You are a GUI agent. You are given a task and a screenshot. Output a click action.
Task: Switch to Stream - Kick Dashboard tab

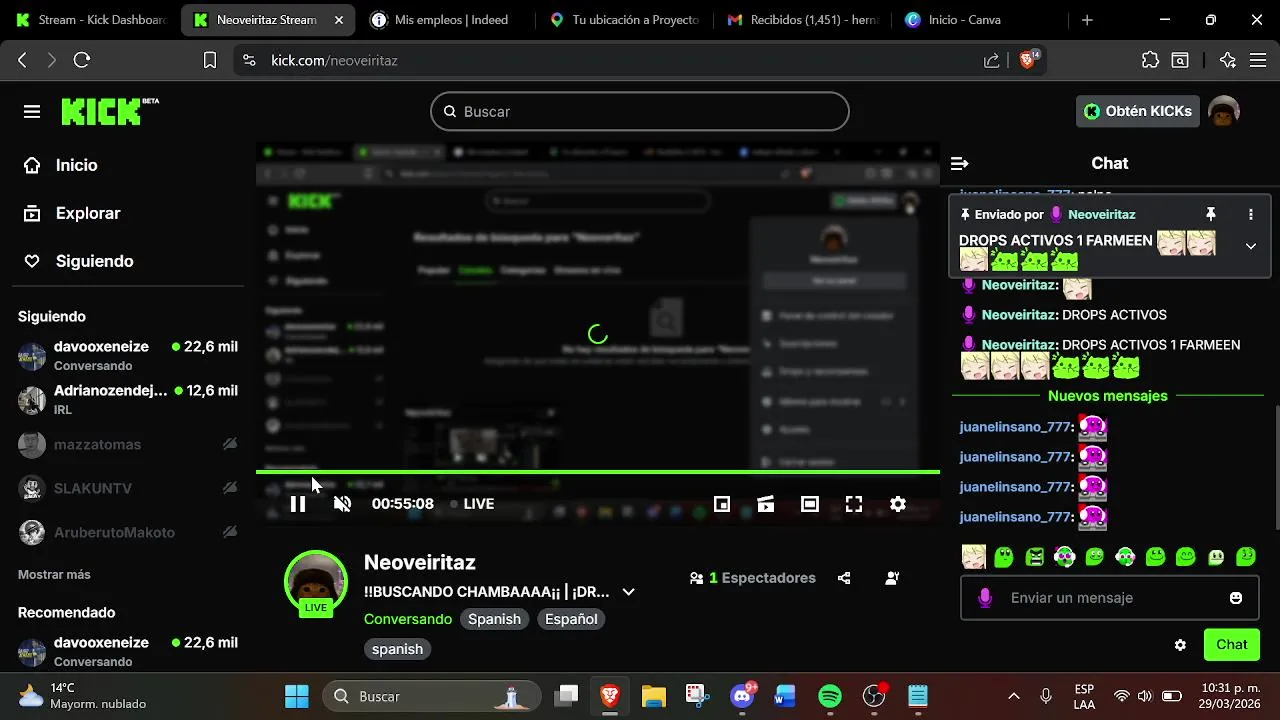[x=91, y=19]
